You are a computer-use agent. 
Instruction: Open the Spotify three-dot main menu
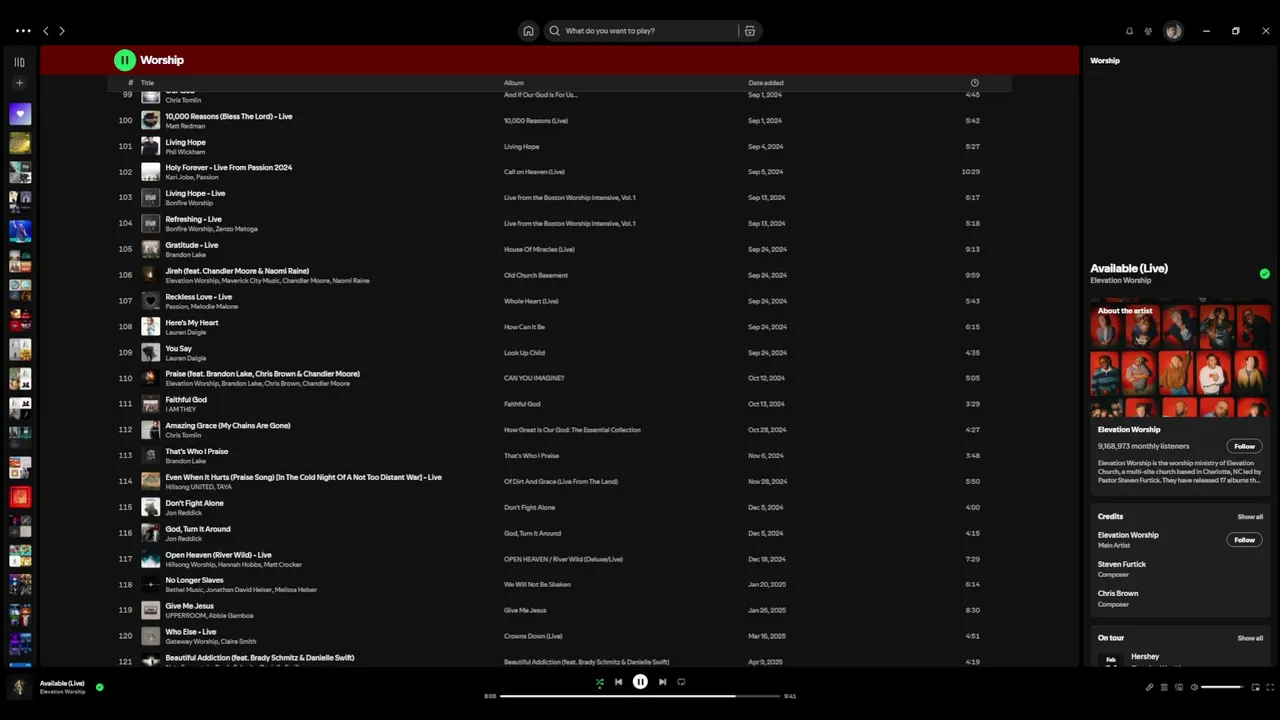[23, 31]
